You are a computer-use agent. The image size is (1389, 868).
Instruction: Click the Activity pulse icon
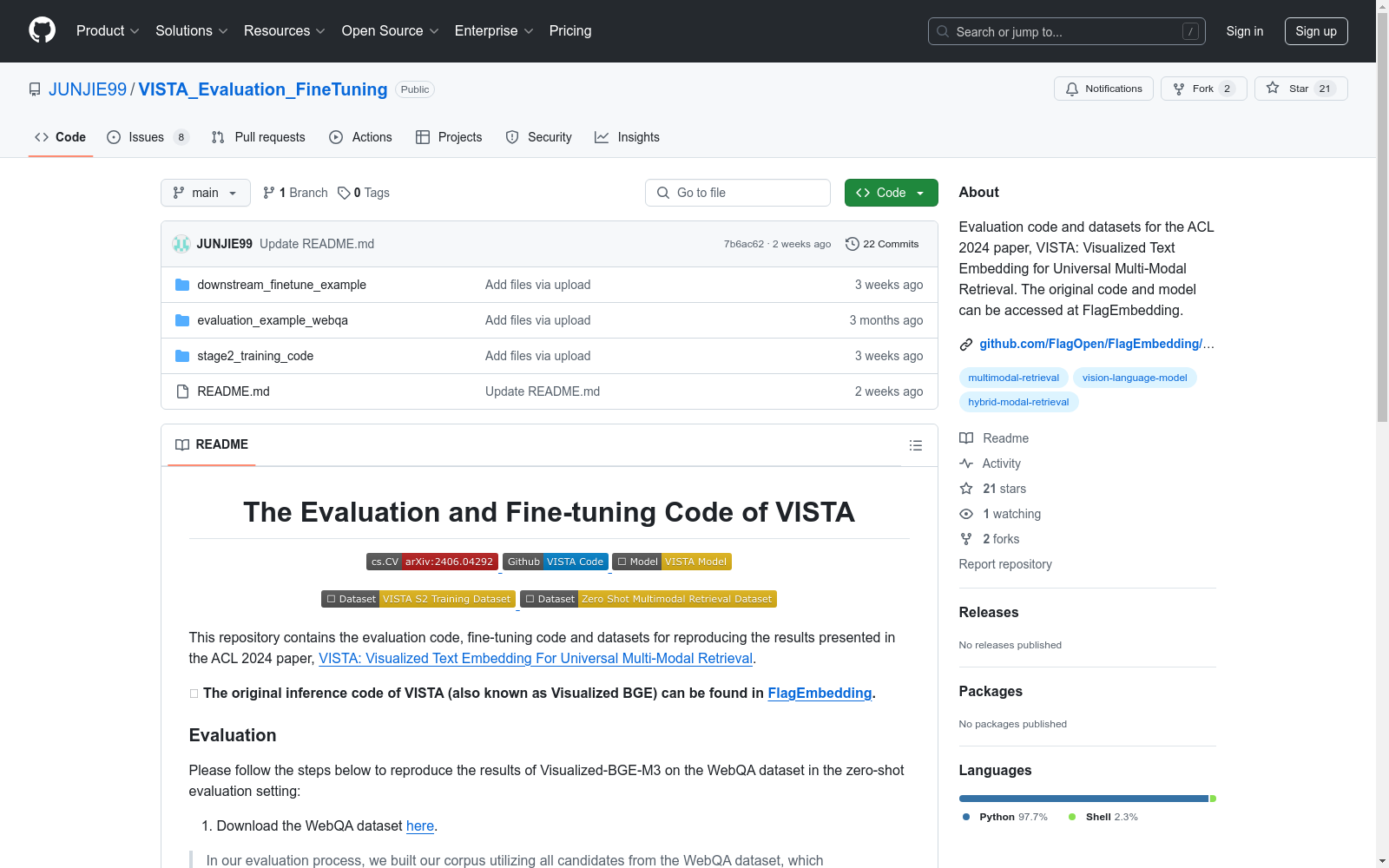point(966,464)
